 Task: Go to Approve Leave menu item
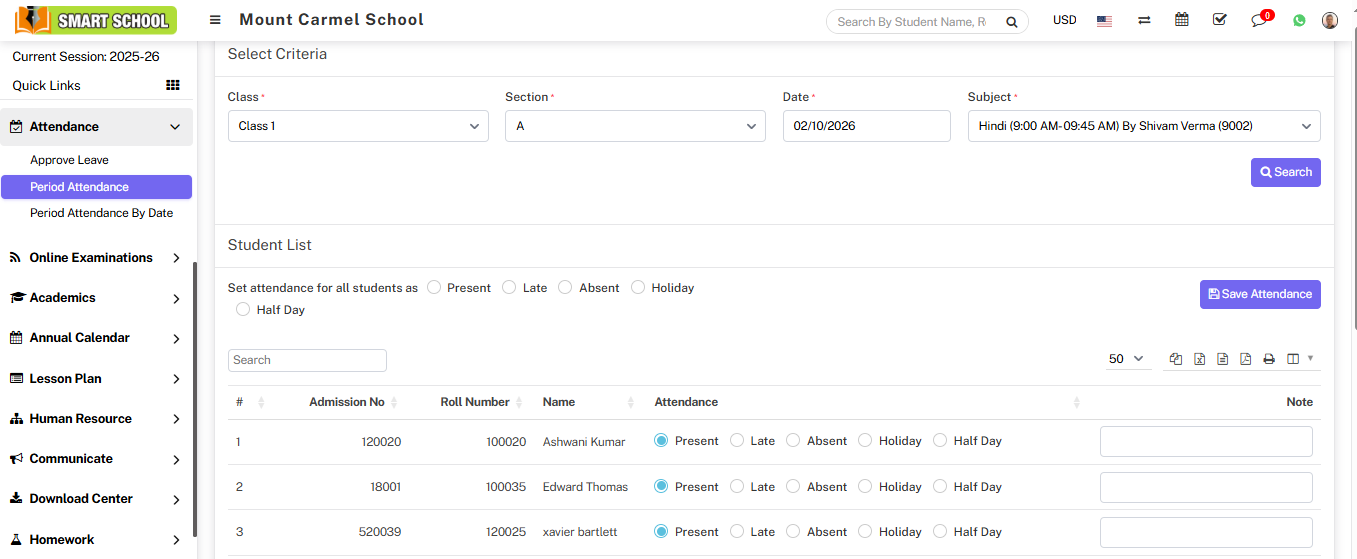69,160
